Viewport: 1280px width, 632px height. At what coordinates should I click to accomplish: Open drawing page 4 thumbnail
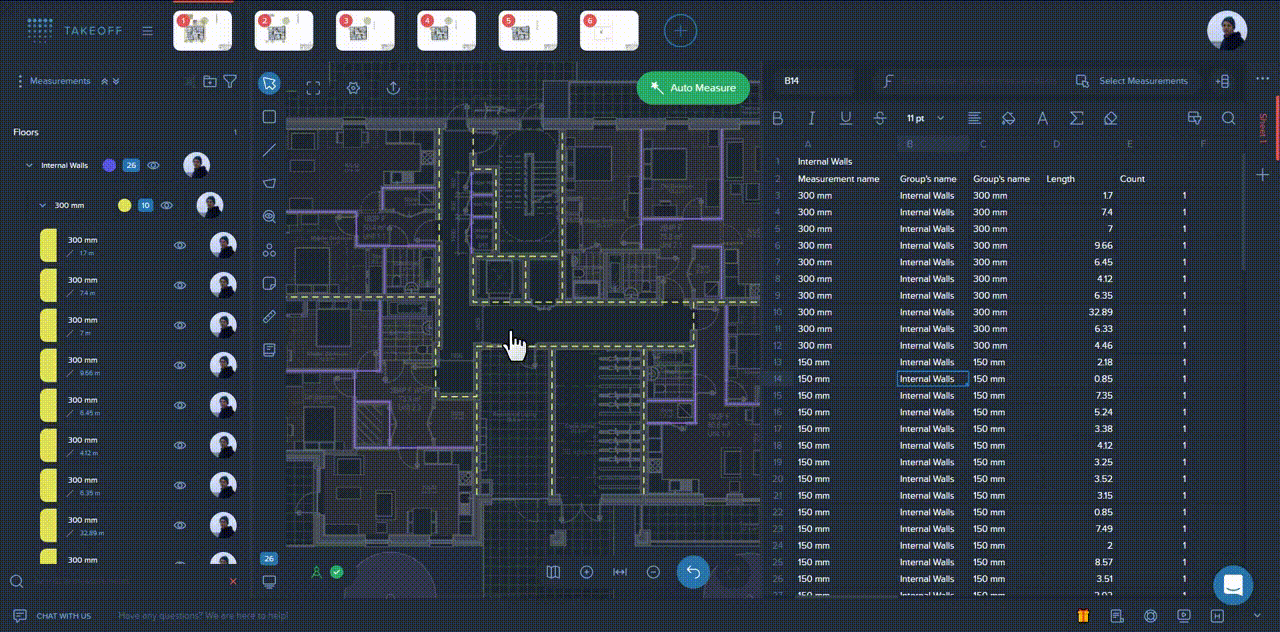(x=447, y=31)
